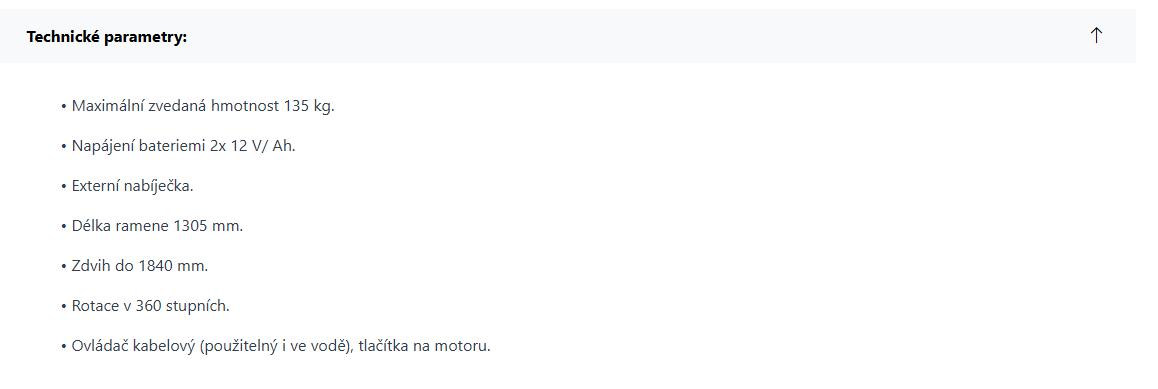Click the "Délka ramene" label

120,226
